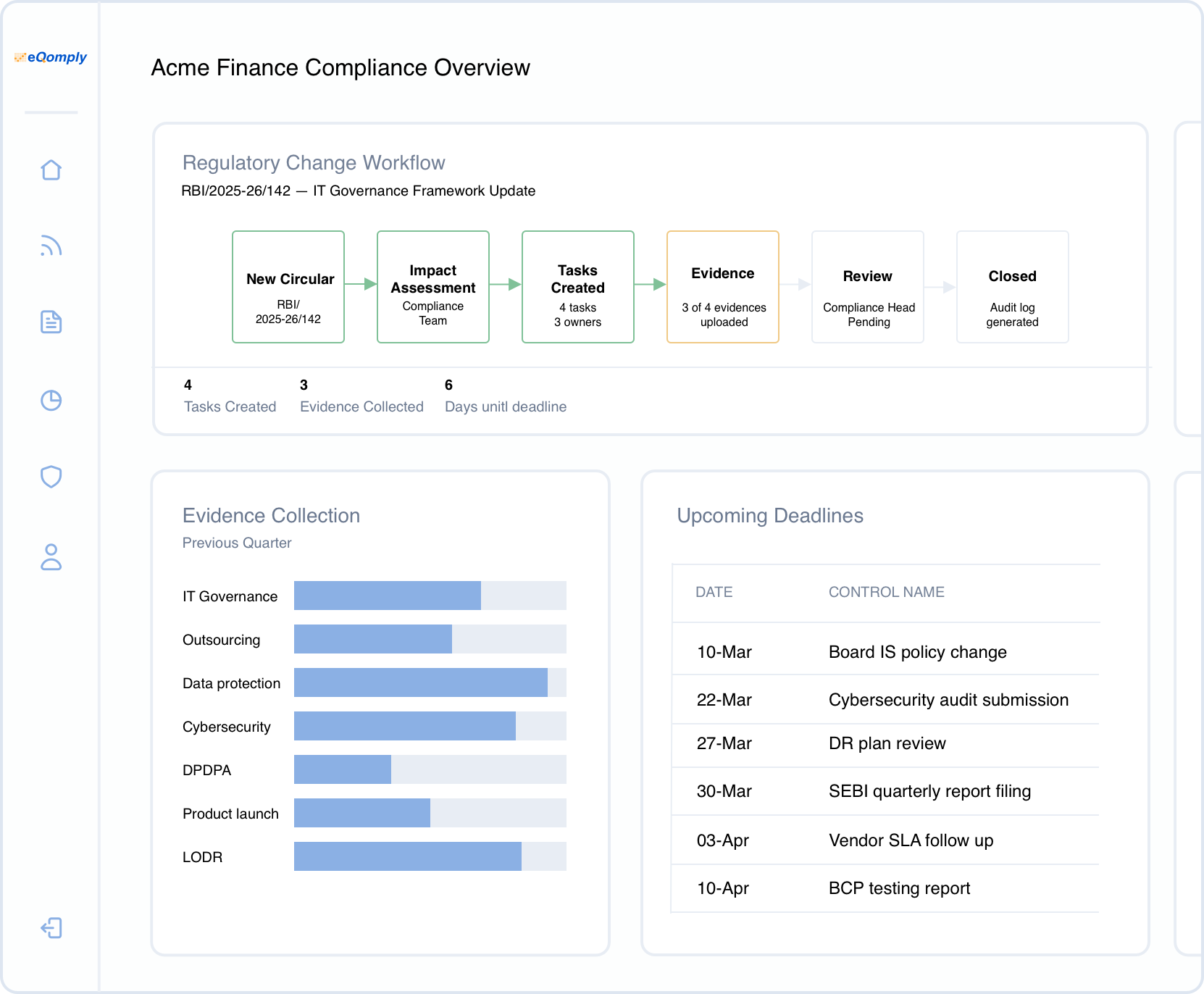Open the compliance shield section in sidebar
The image size is (1204, 994).
(x=51, y=477)
